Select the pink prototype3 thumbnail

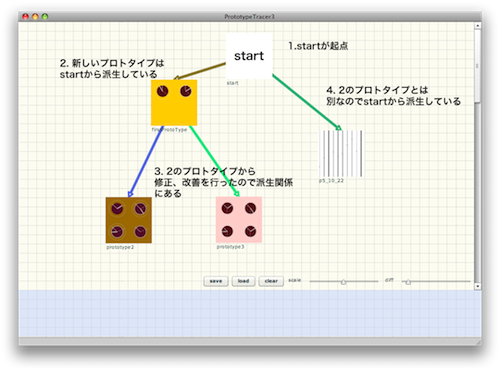[239, 220]
